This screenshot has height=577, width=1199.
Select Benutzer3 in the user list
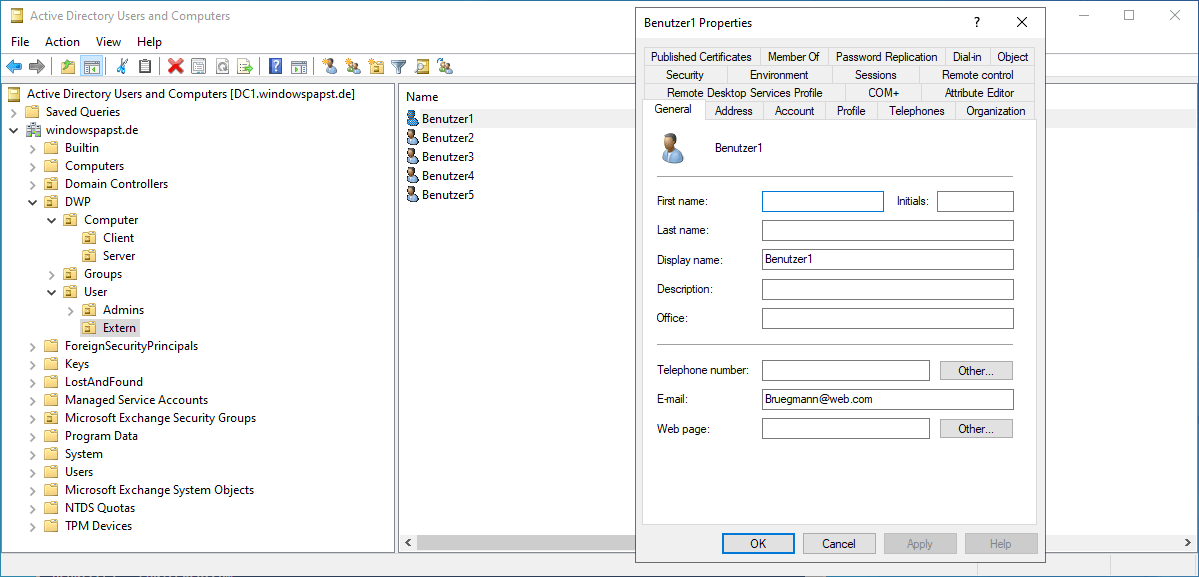pos(447,157)
